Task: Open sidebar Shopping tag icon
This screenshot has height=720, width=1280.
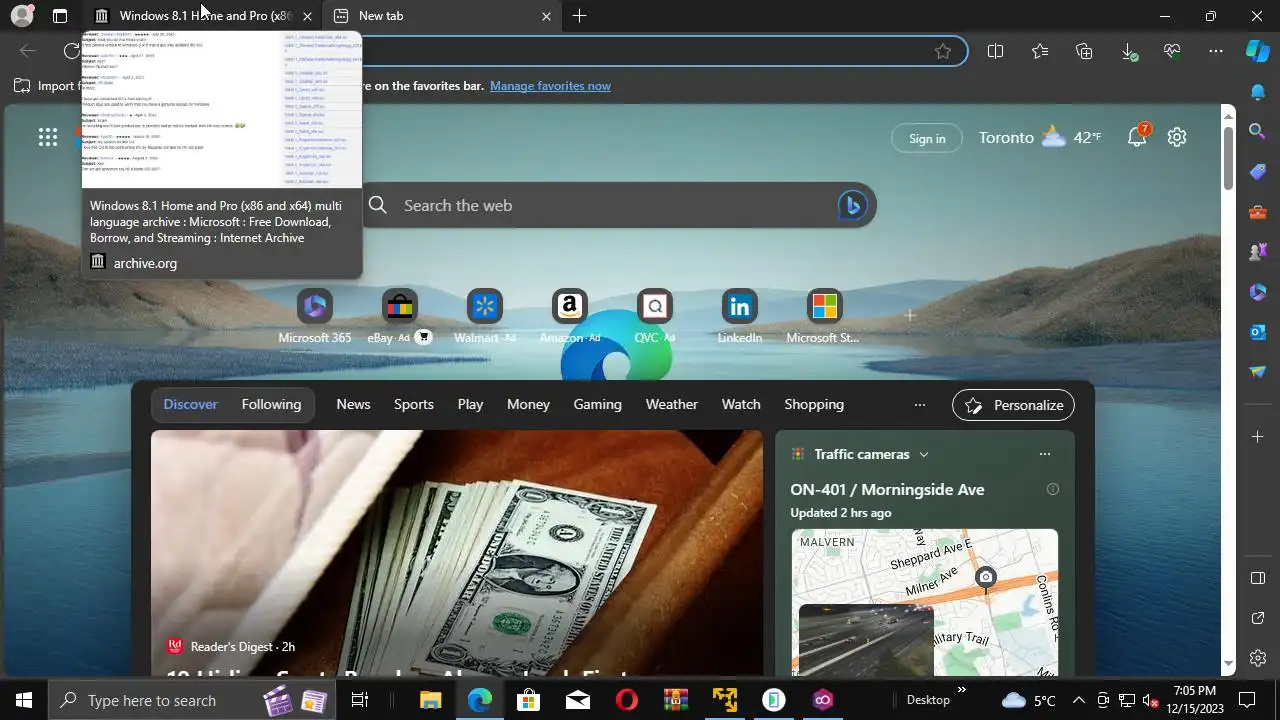Action: (x=1258, y=171)
